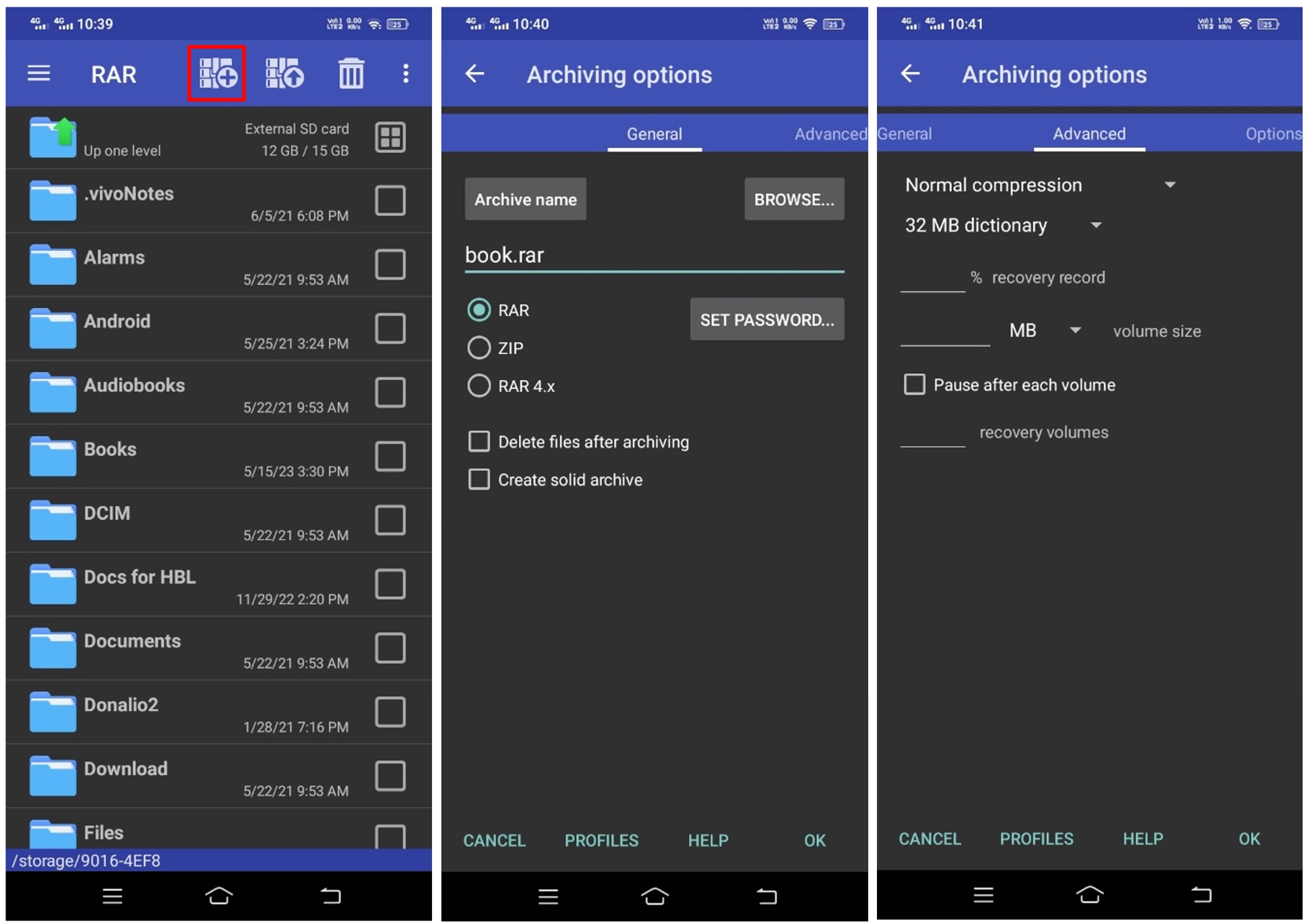Open the Donalio2 folder icon

point(53,712)
